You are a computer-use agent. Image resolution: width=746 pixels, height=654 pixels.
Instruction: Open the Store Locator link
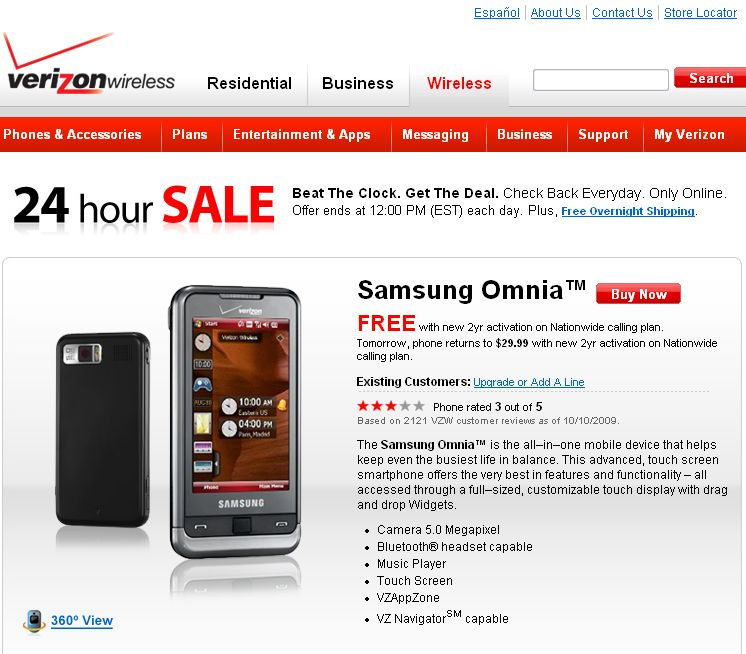[x=700, y=13]
